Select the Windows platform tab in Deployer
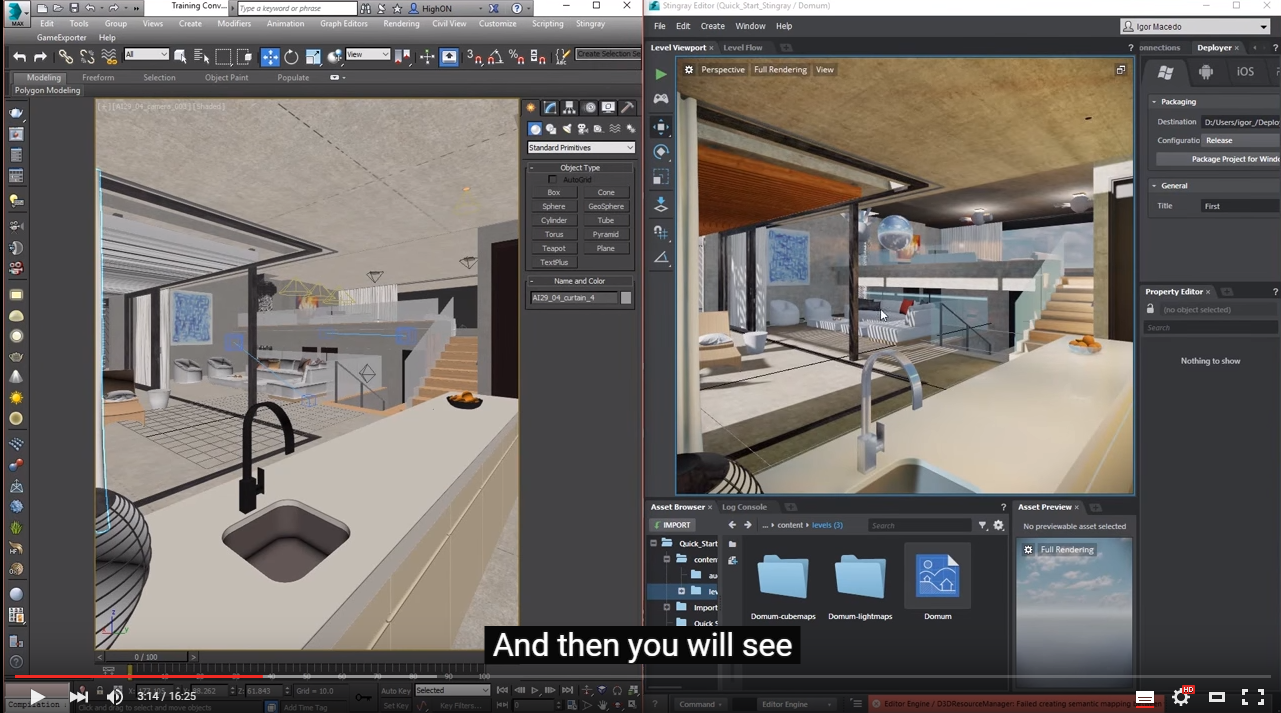Viewport: 1281px width, 713px height. [x=1164, y=71]
